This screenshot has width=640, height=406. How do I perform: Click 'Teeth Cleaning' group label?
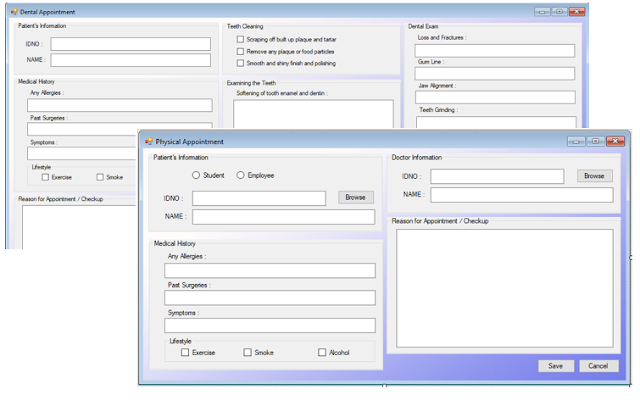tap(245, 26)
